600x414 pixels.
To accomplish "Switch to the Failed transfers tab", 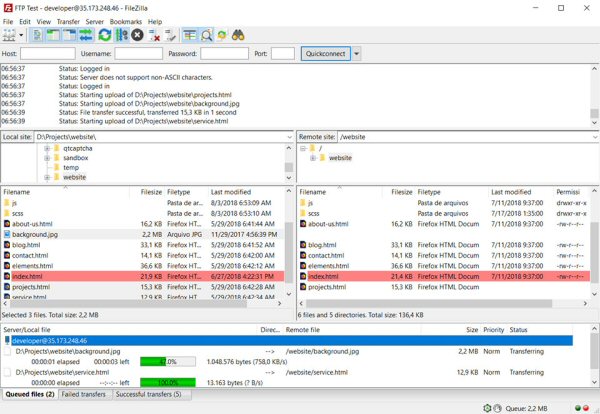I will coord(84,394).
